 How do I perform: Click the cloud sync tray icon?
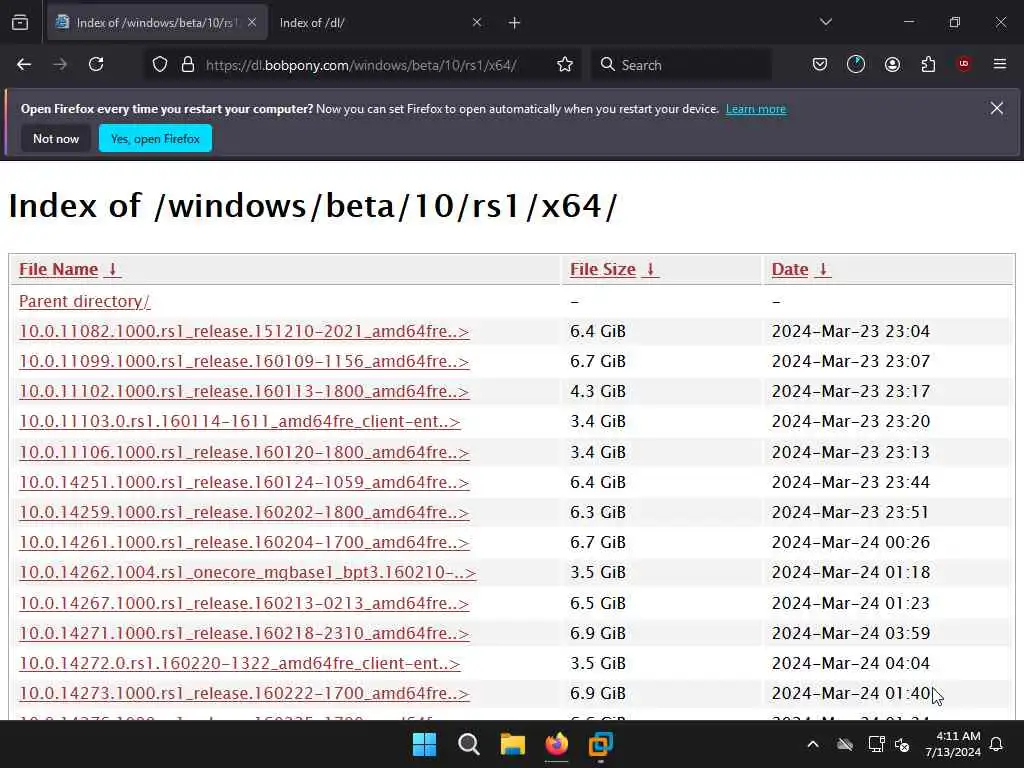pyautogui.click(x=844, y=744)
